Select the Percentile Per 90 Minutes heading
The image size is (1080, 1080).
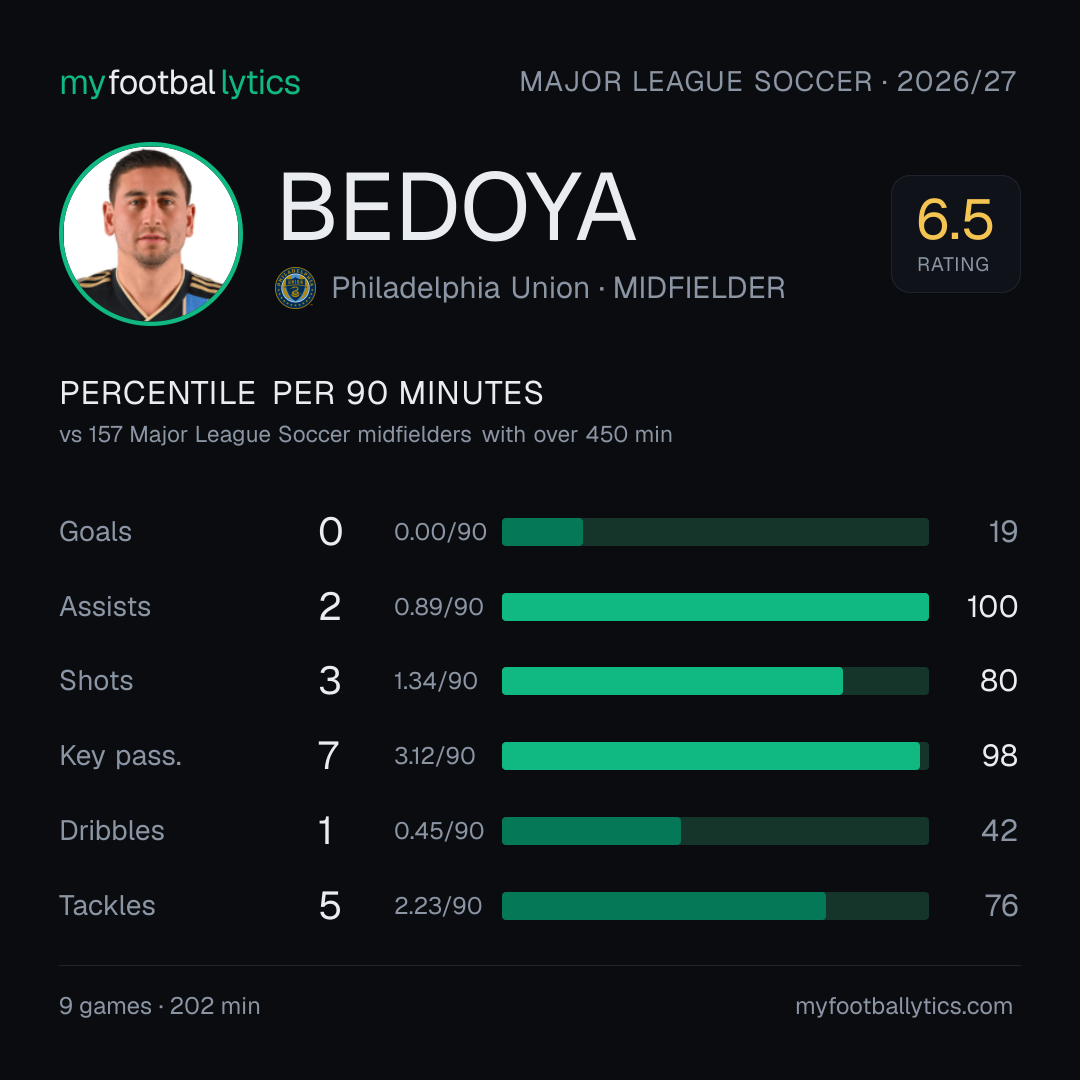click(302, 393)
